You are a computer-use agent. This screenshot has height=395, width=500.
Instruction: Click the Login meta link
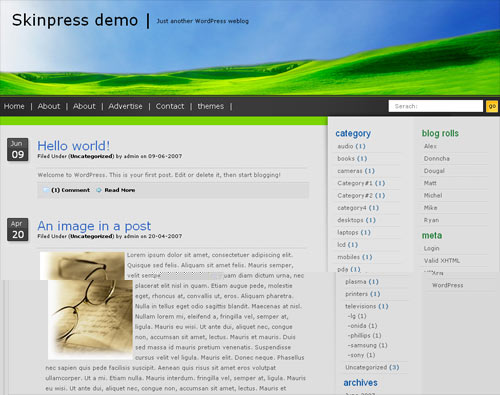click(x=432, y=249)
